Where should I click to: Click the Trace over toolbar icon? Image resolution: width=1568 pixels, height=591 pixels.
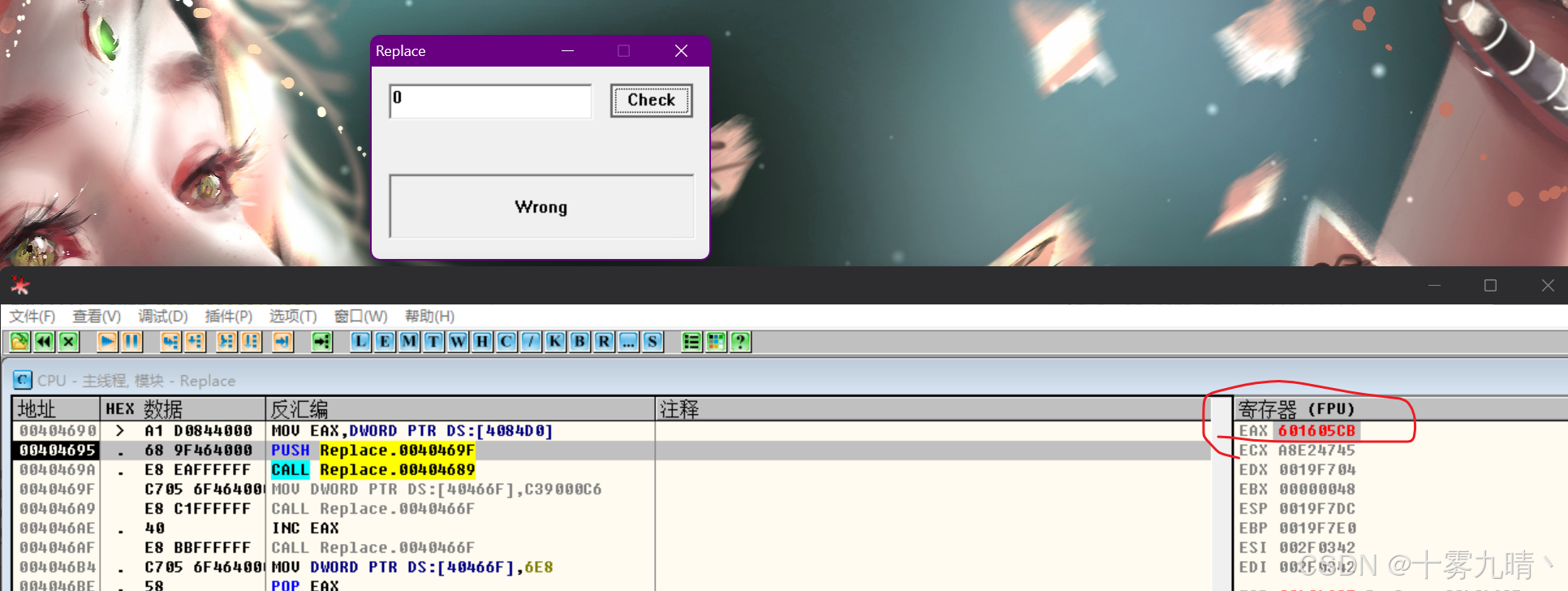251,342
